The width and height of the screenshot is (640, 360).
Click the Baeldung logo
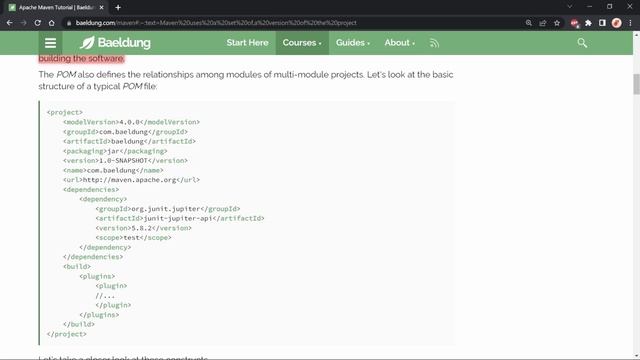(115, 42)
